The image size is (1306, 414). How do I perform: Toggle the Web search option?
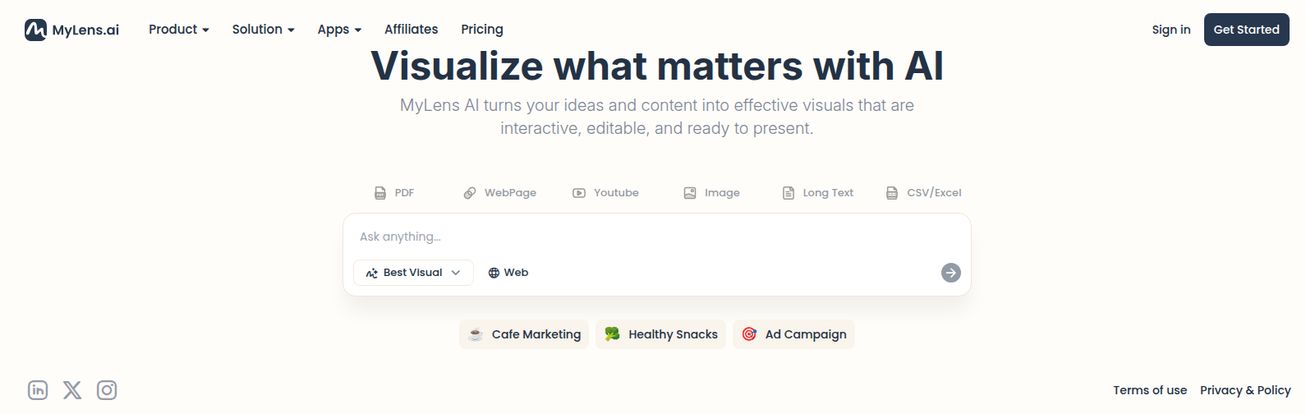pos(508,272)
